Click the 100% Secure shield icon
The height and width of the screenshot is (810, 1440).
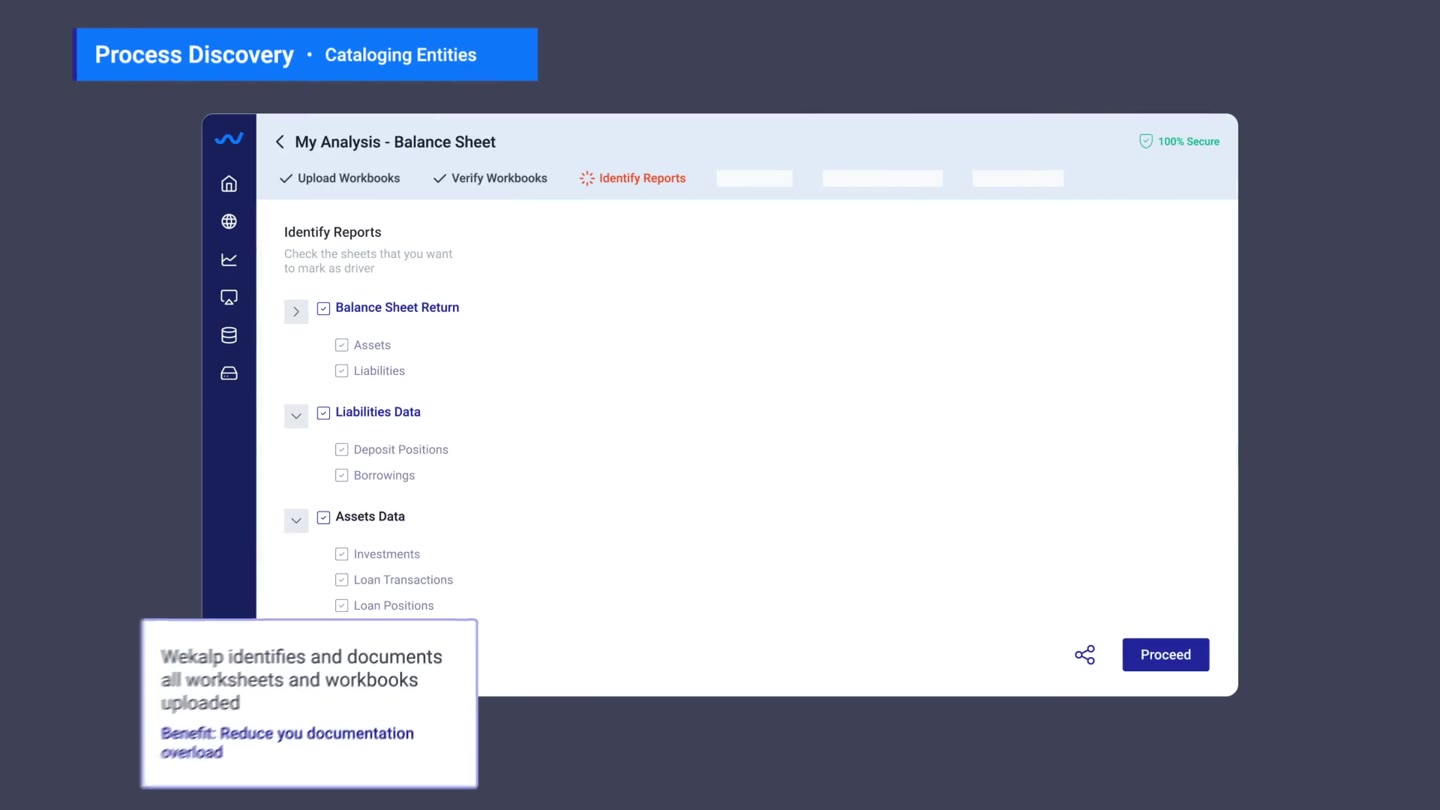pos(1146,142)
